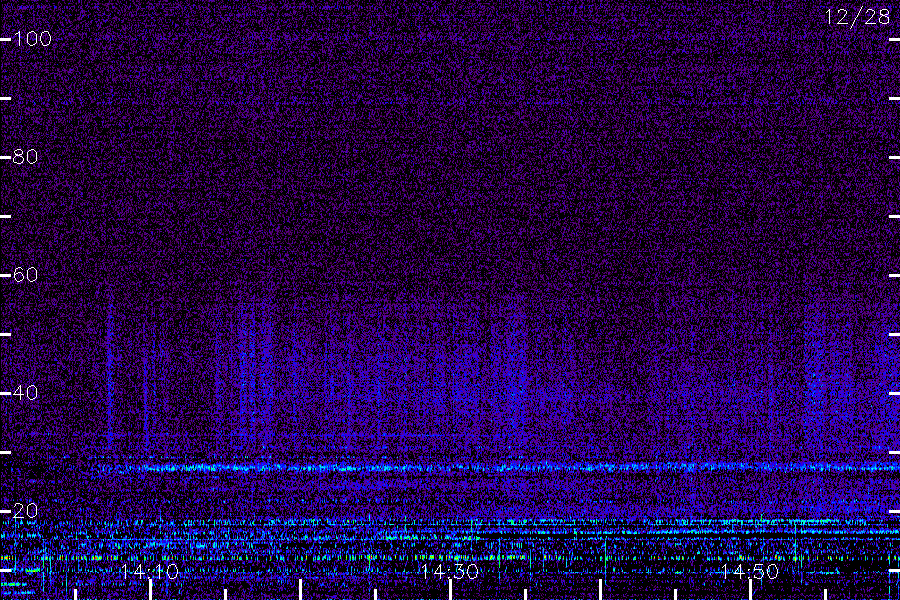Click the 14:30 time axis label
900x600 pixels.
[450, 571]
